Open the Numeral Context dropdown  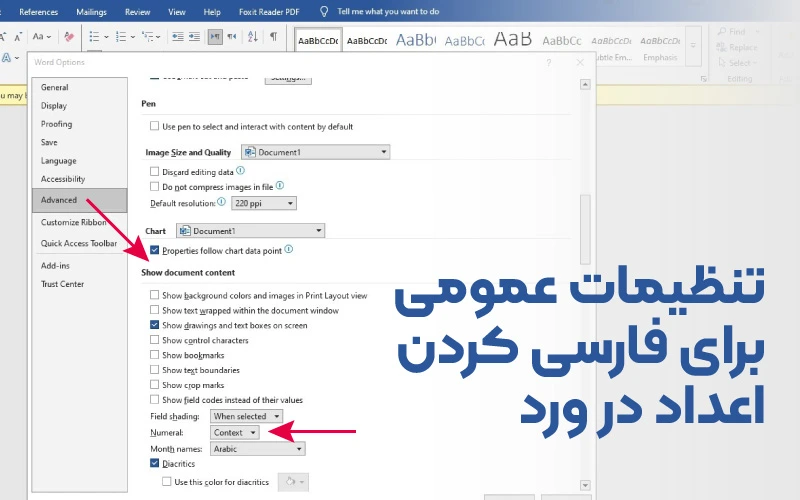click(x=235, y=433)
